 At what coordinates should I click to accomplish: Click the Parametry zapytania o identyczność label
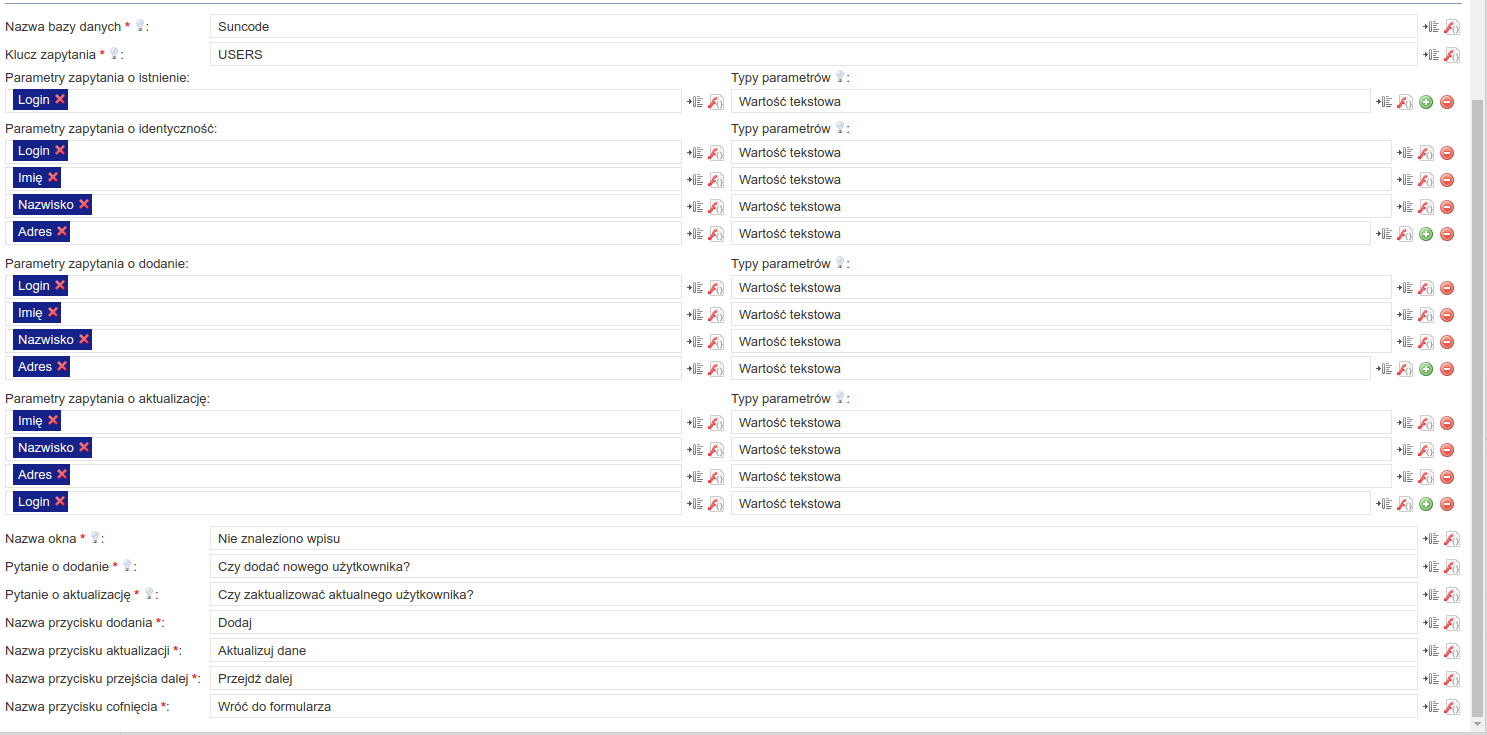[111, 128]
